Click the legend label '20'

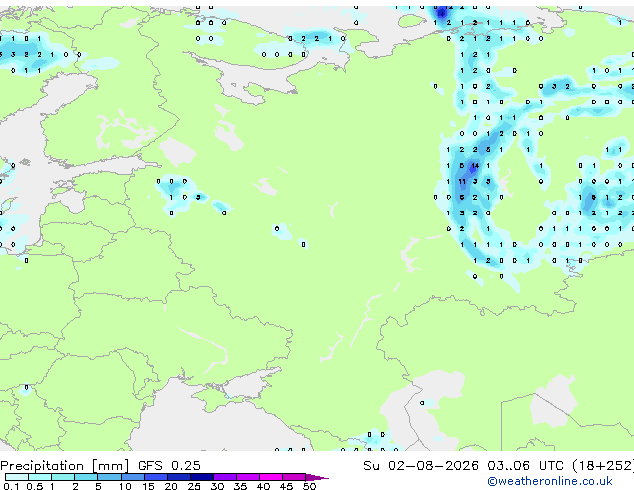pyautogui.click(x=171, y=486)
